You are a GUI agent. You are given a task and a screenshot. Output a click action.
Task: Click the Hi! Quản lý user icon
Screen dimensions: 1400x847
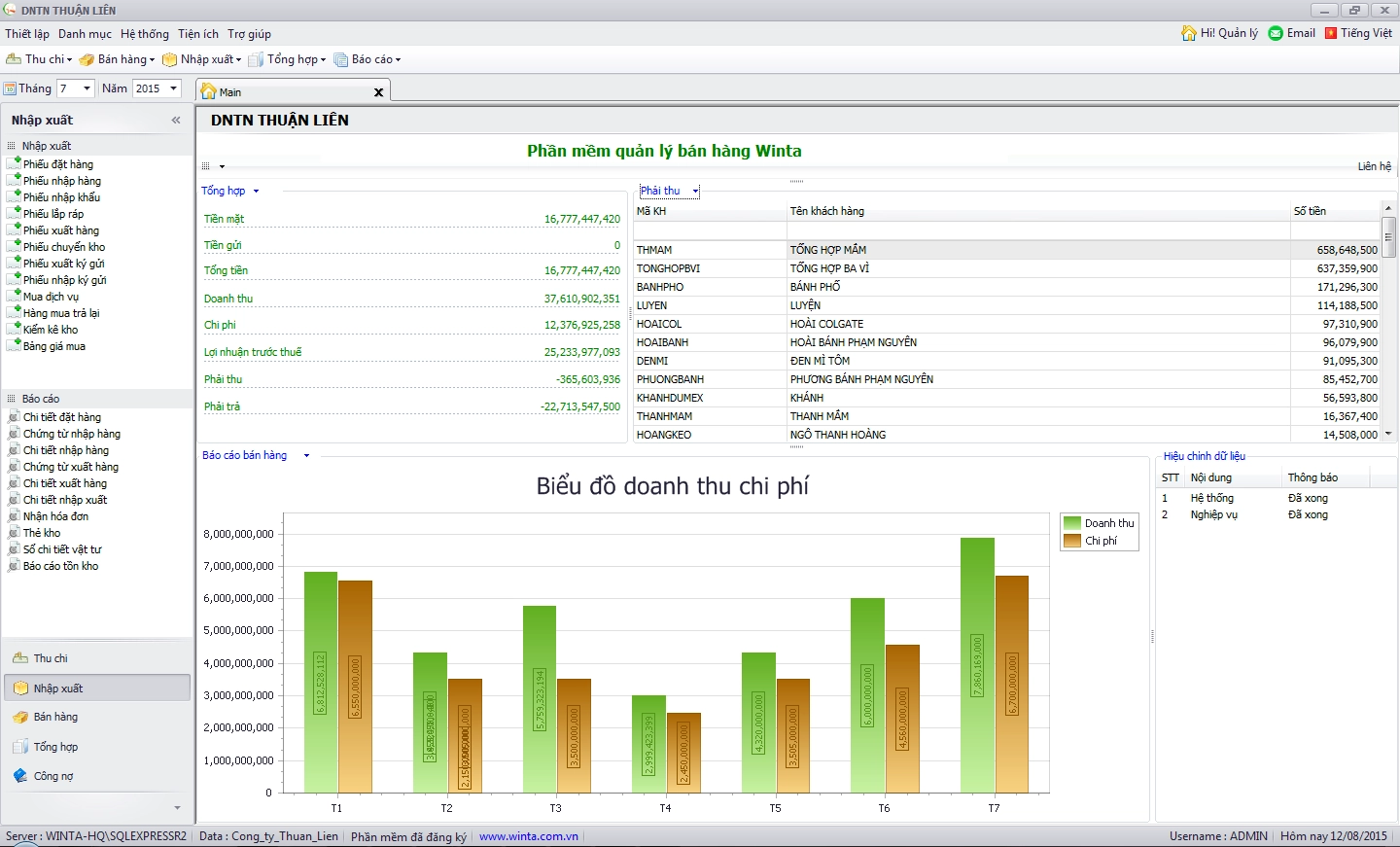tap(1189, 33)
